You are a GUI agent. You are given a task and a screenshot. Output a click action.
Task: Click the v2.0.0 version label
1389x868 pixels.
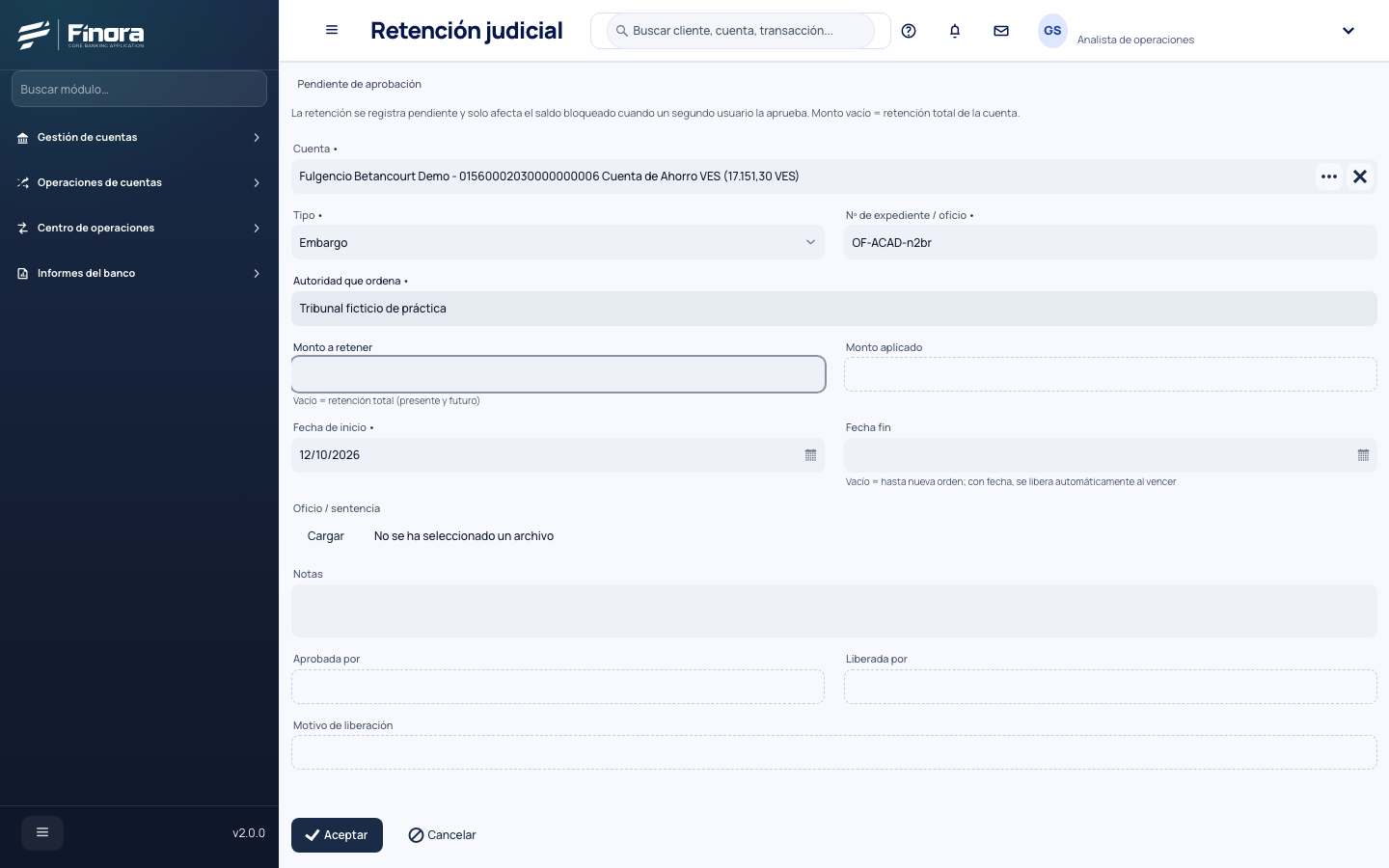point(249,833)
